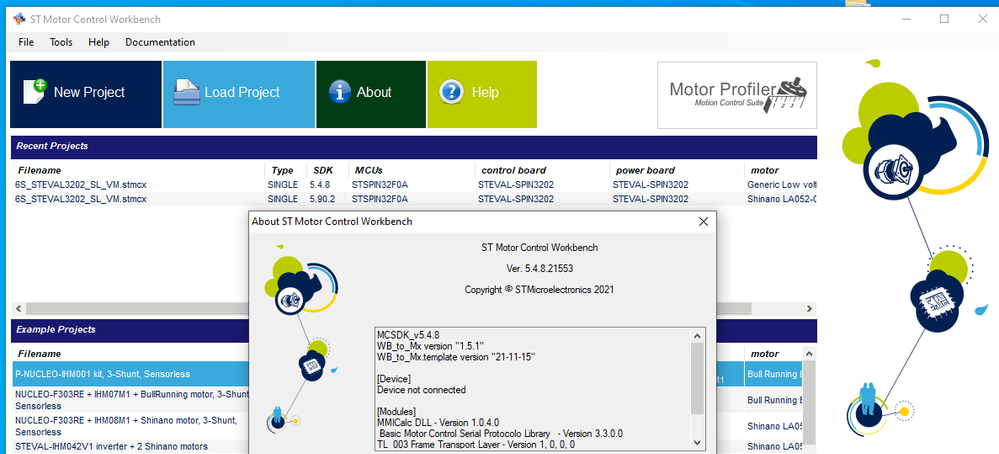Click the About tile label
The height and width of the screenshot is (454, 999).
(374, 92)
